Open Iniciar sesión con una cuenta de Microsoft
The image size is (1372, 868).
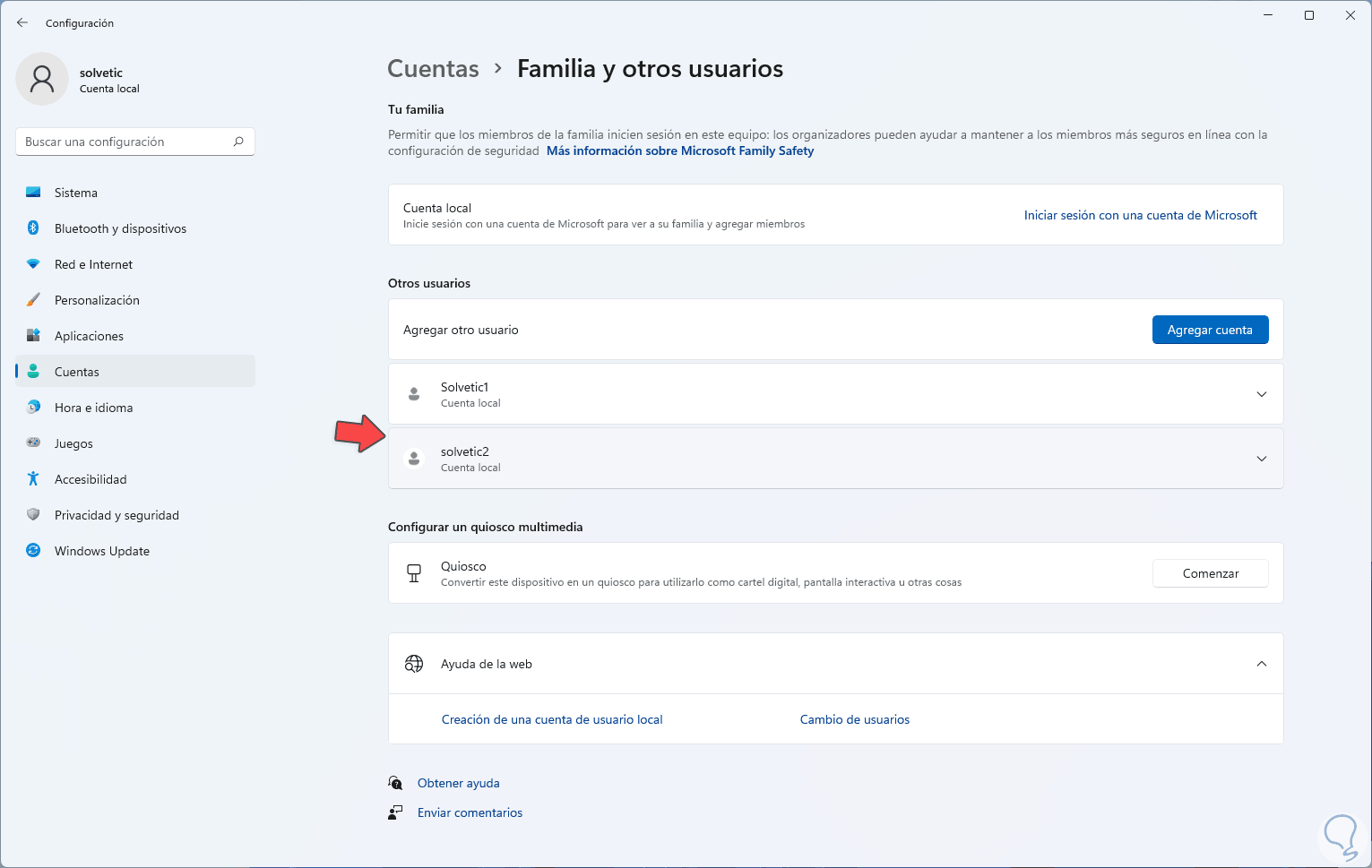[1140, 215]
